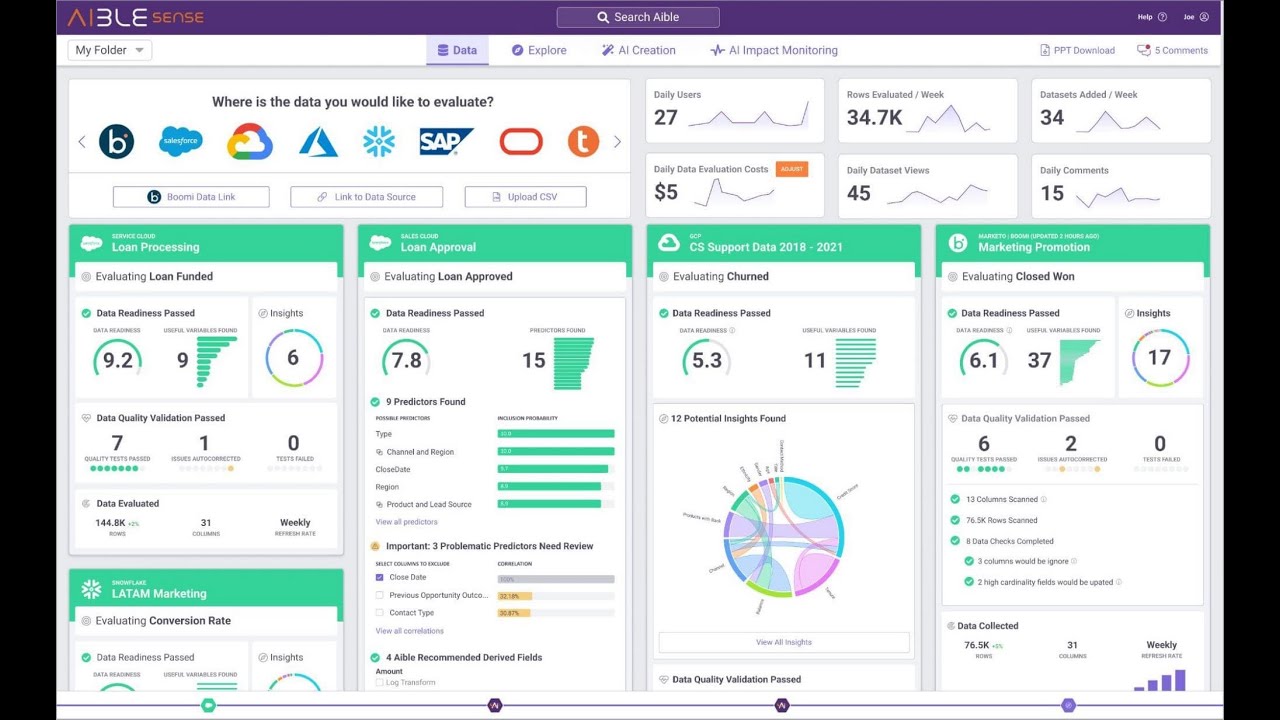Select the Microsoft Azure logo
The image size is (1280, 720).
click(318, 142)
